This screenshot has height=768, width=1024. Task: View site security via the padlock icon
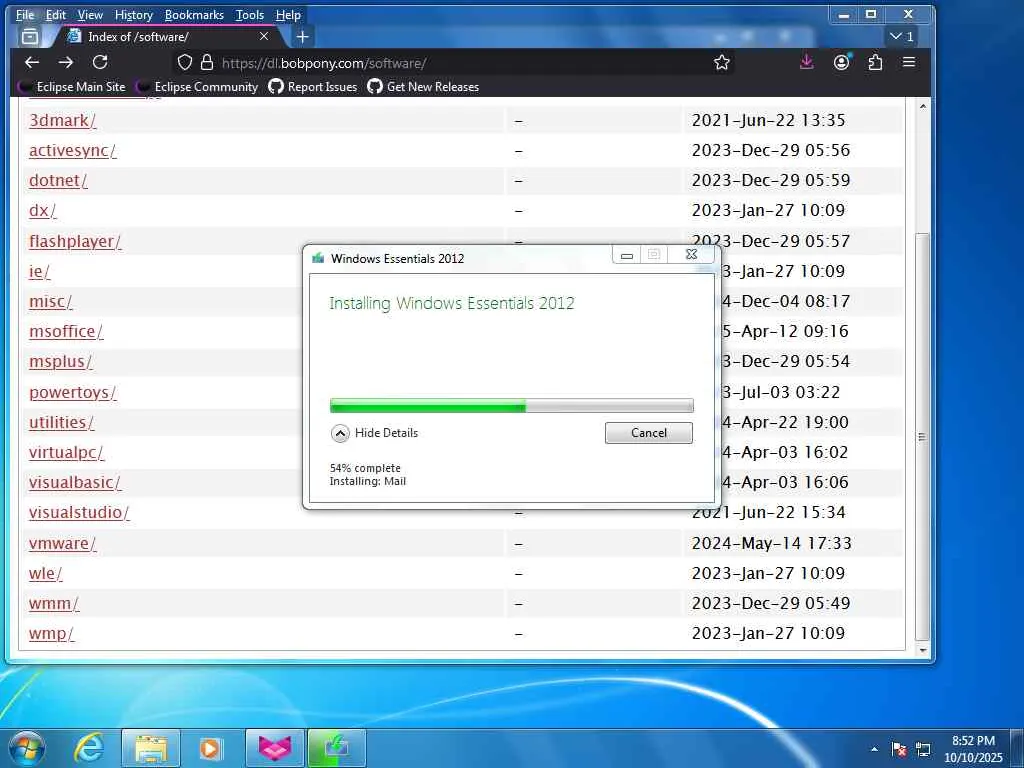click(207, 63)
